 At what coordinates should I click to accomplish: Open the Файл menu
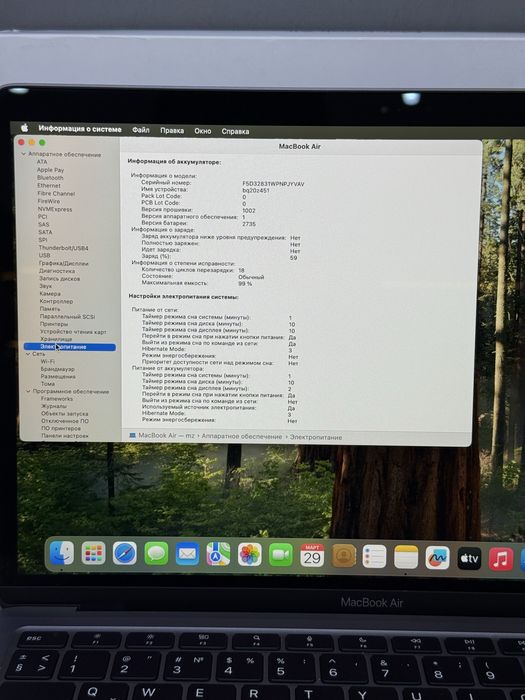coord(141,130)
